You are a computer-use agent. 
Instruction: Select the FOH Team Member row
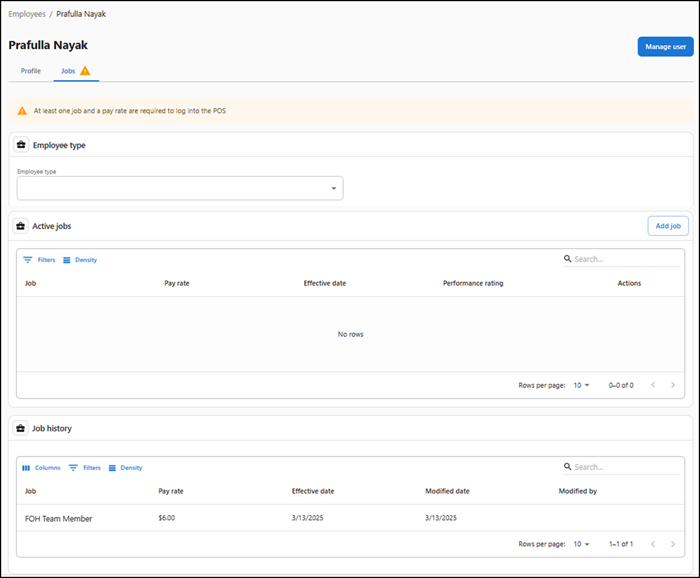[x=58, y=518]
